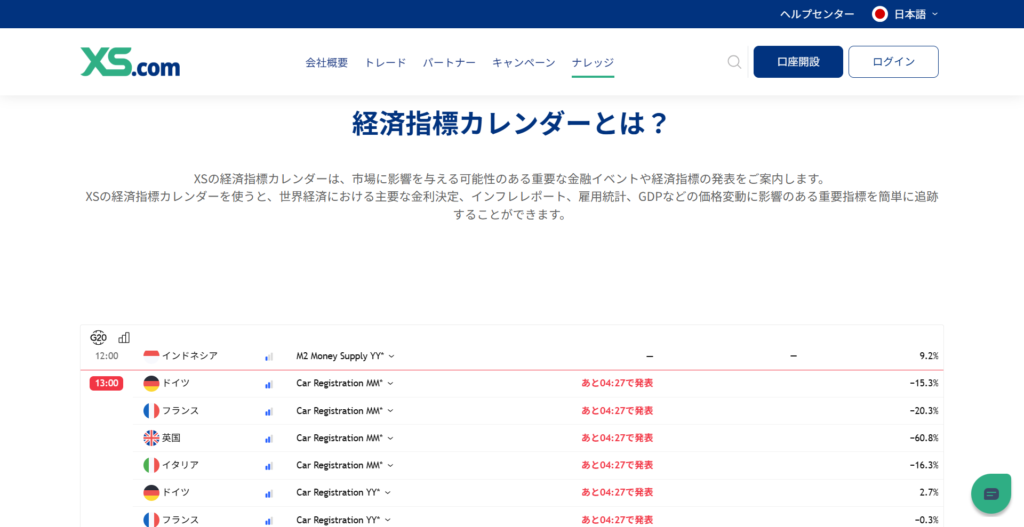Click France flag in Car Registration MM row
The height and width of the screenshot is (527, 1024).
coord(151,411)
